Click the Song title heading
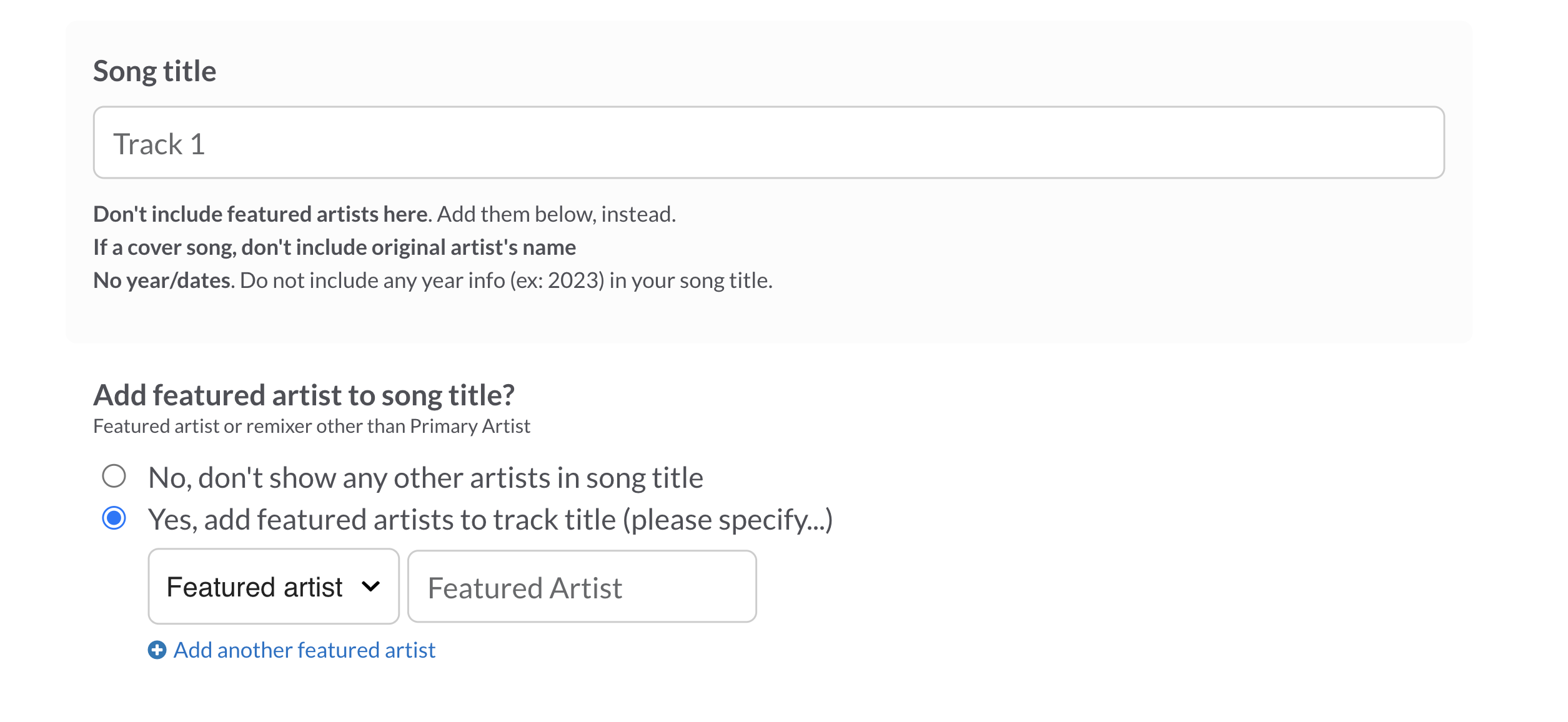1568x722 pixels. tap(154, 71)
